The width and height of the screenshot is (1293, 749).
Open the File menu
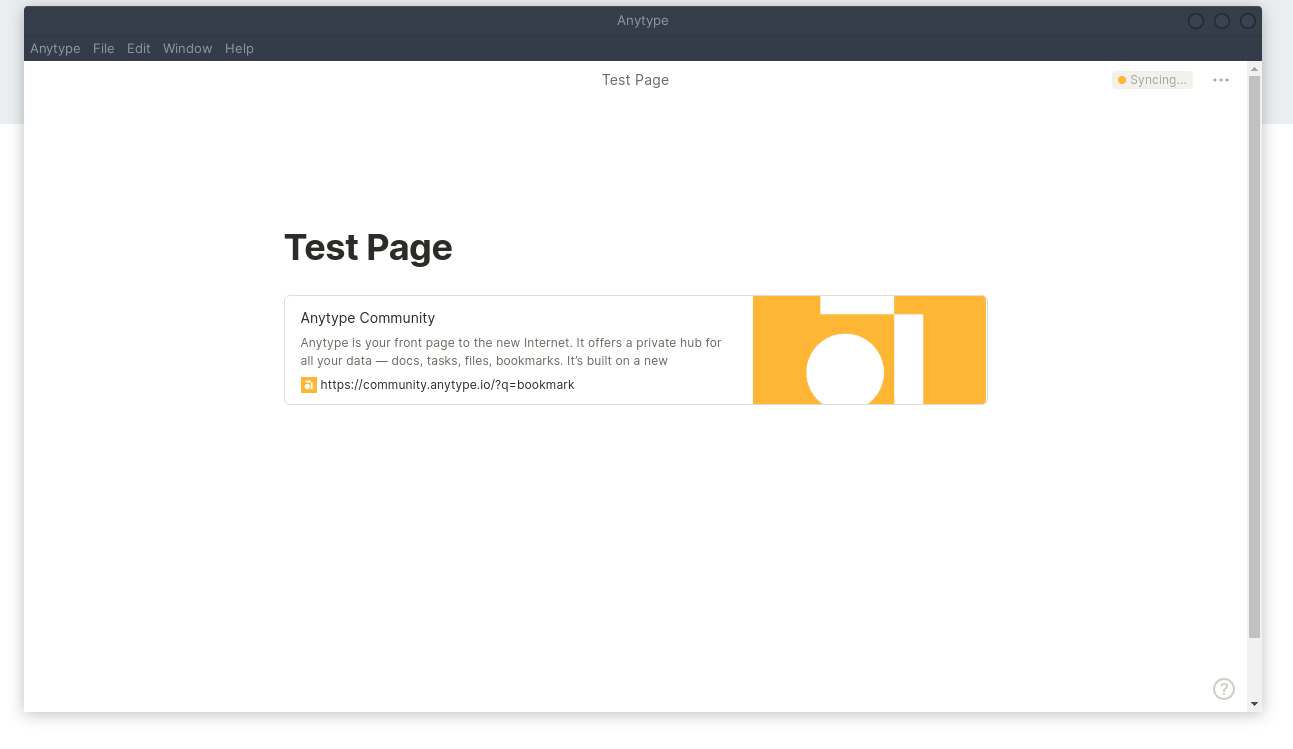[x=104, y=48]
